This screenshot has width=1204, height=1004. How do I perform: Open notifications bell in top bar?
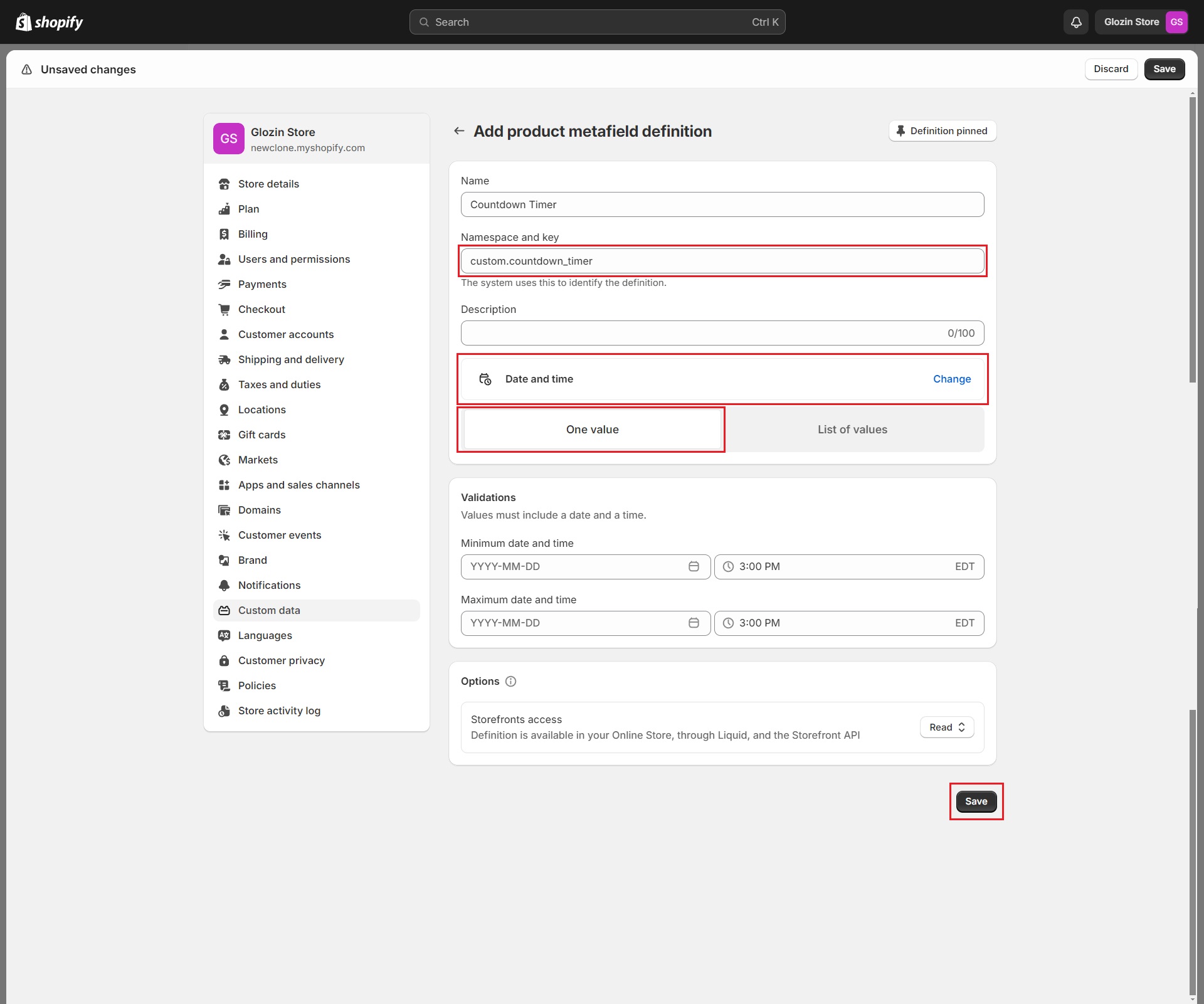1076,22
